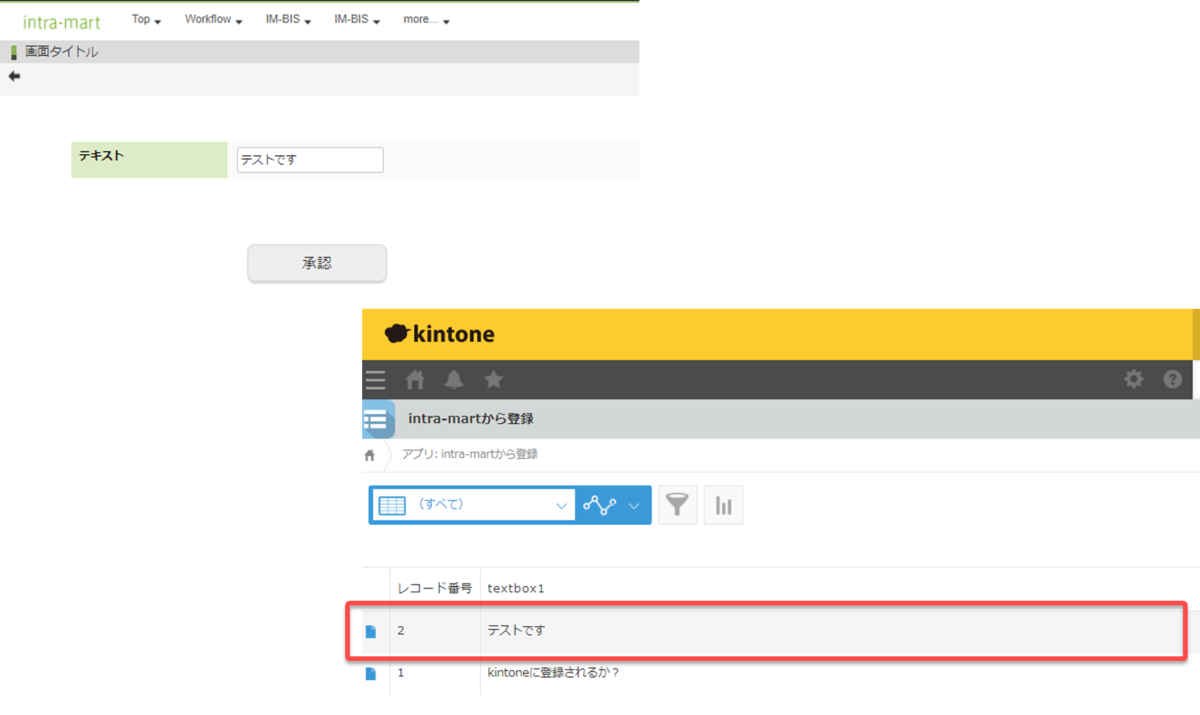Click the テキスト field label
The image size is (1200, 715).
point(101,156)
